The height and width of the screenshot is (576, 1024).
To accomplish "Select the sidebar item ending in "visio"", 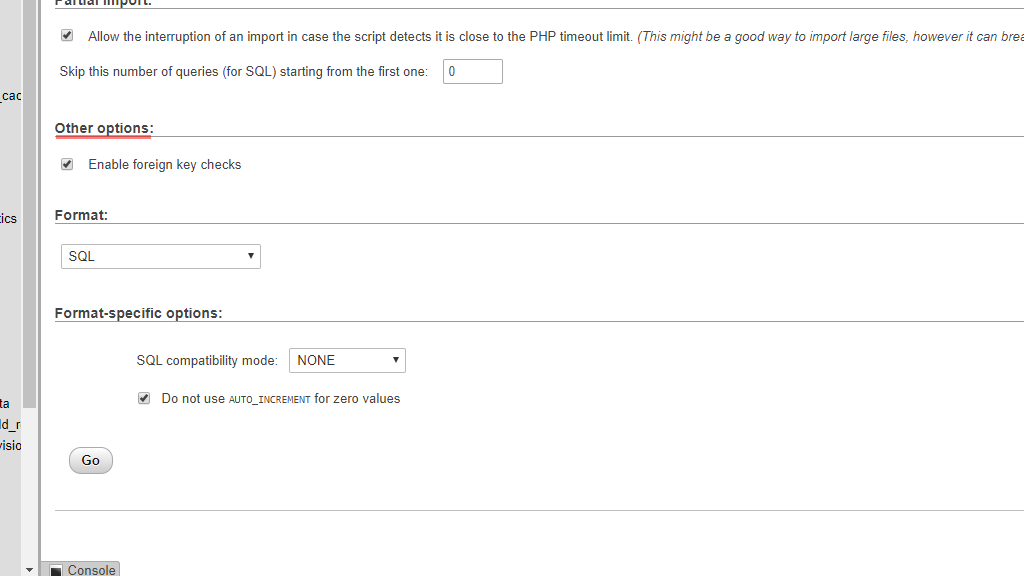I will point(9,445).
